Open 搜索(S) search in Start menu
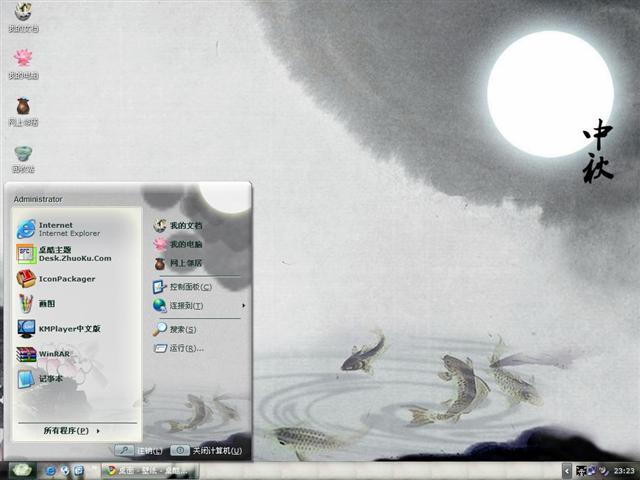Image resolution: width=640 pixels, height=480 pixels. coord(175,329)
